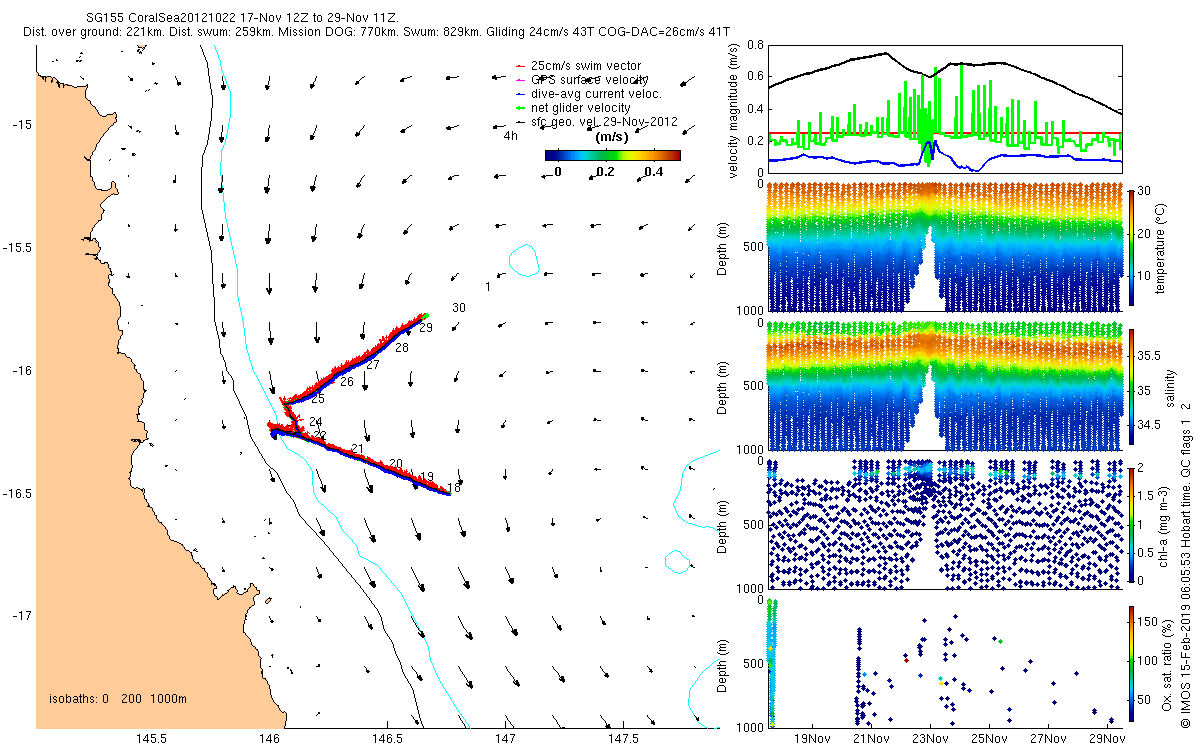Click the salinity color bar
Image resolution: width=1200 pixels, height=750 pixels.
tap(1132, 385)
